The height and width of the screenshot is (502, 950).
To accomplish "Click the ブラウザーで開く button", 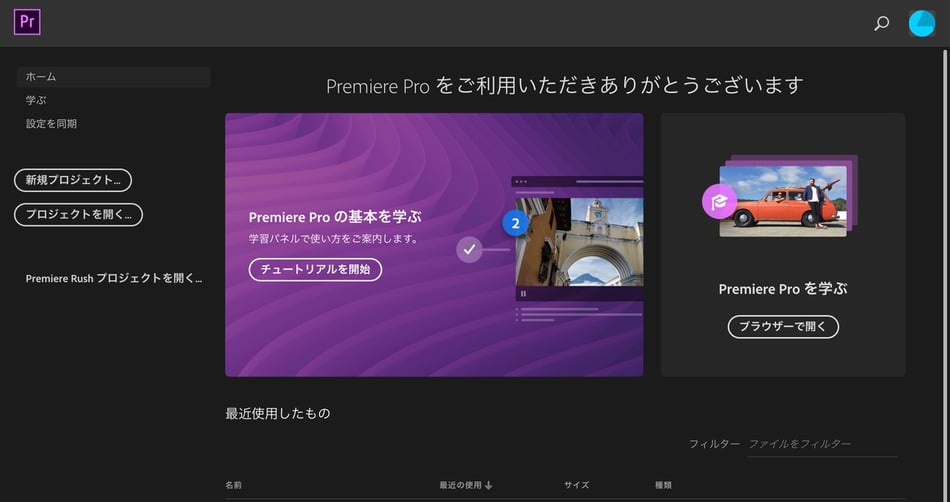I will coord(783,326).
